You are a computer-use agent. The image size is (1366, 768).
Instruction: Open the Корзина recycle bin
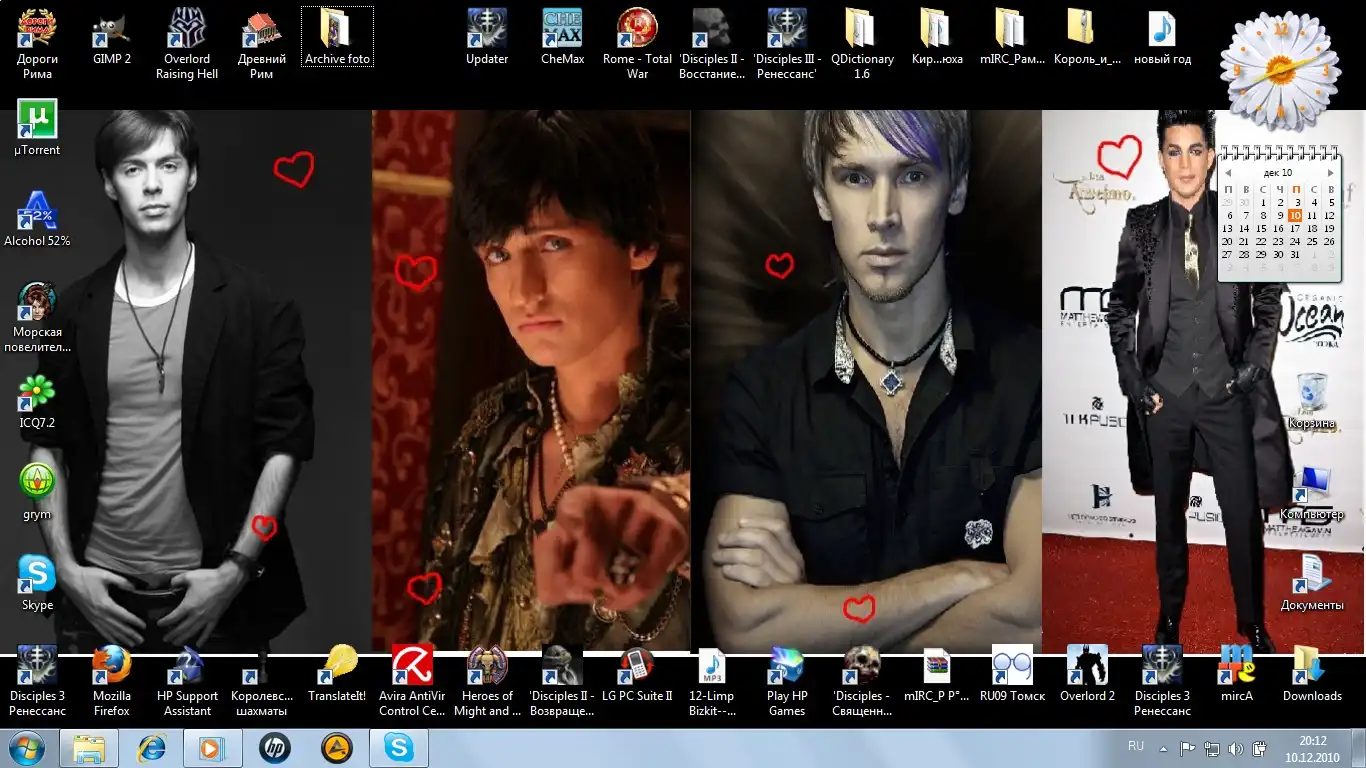(1311, 394)
